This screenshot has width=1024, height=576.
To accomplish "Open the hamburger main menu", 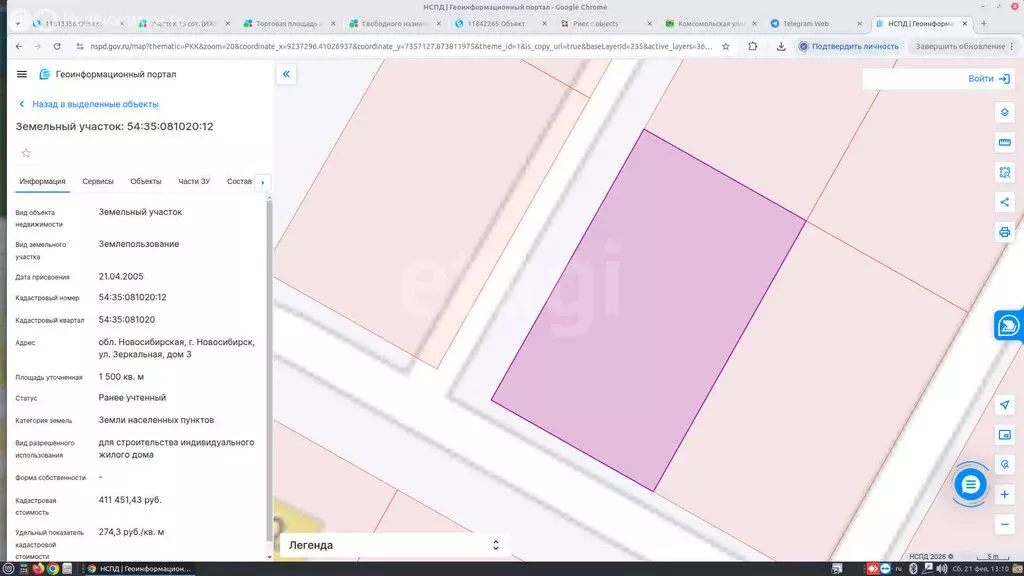I will [x=22, y=74].
